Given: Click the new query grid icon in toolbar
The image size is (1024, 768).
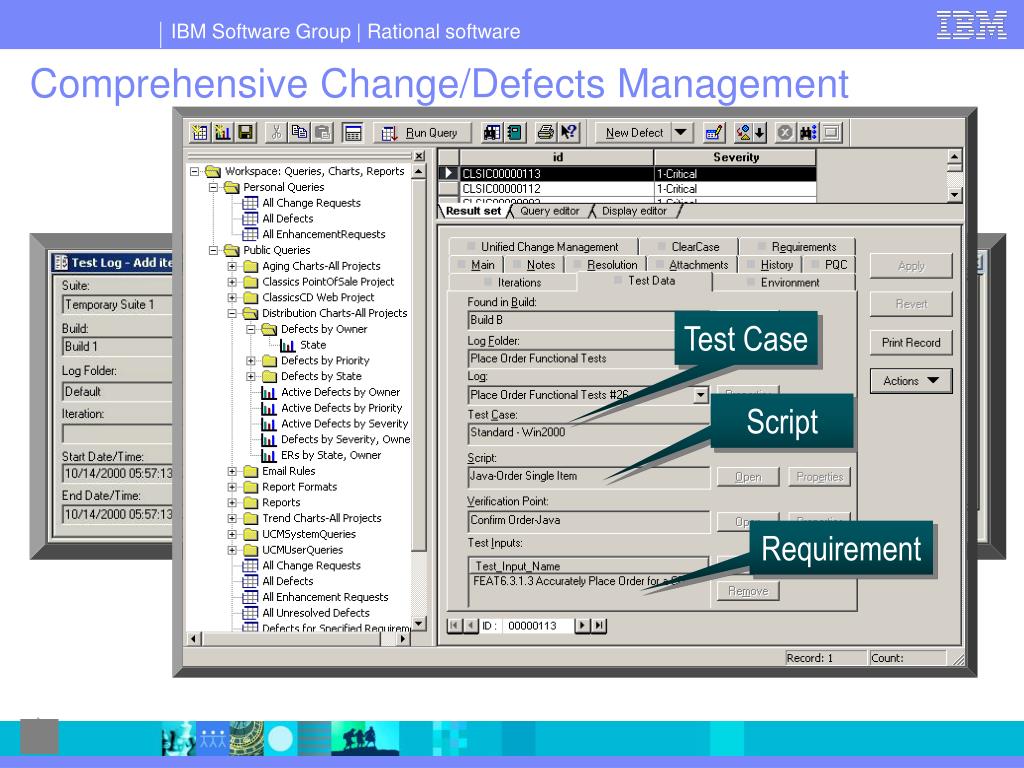Looking at the screenshot, I should pyautogui.click(x=200, y=133).
